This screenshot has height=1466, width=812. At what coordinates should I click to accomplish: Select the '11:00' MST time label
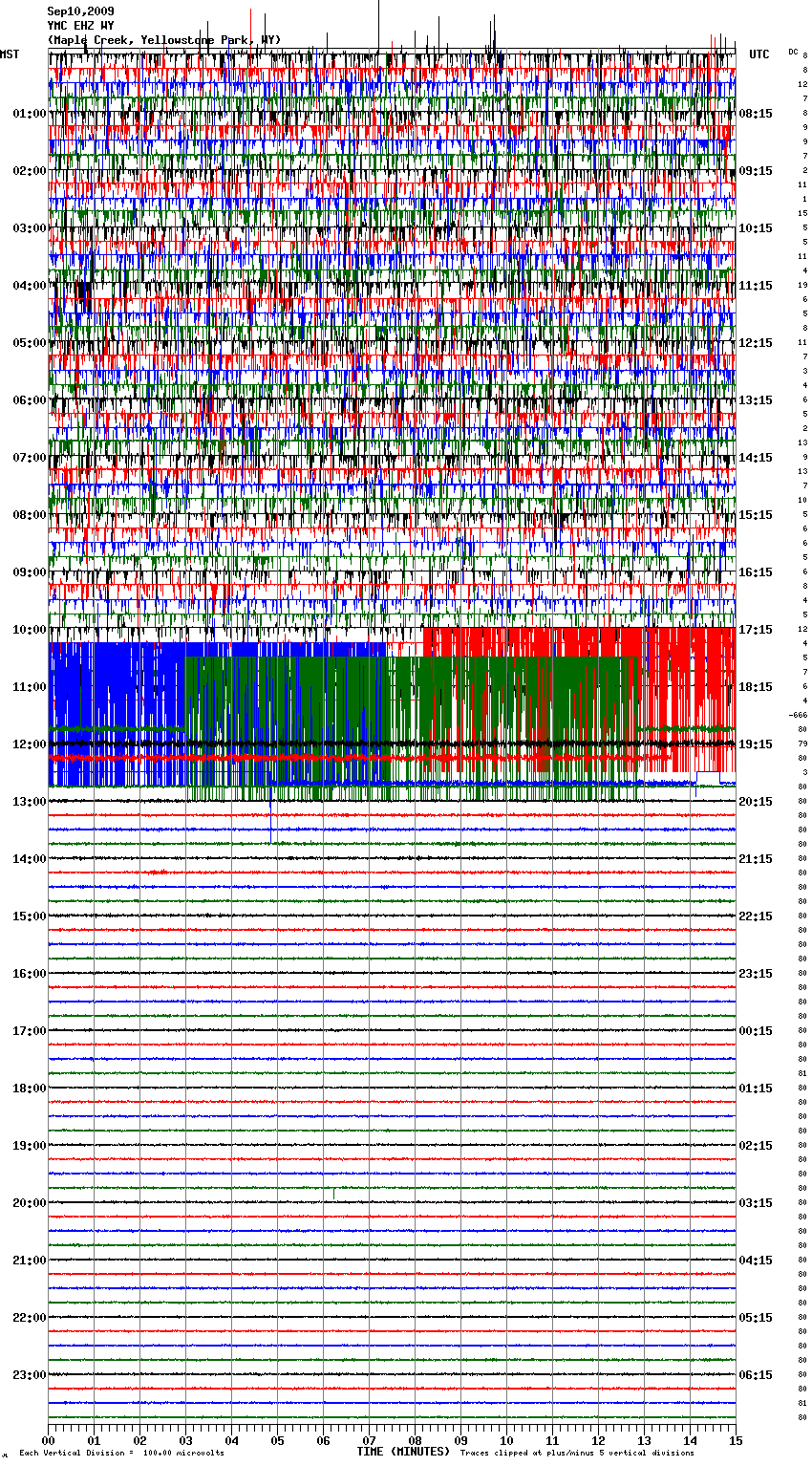(30, 687)
